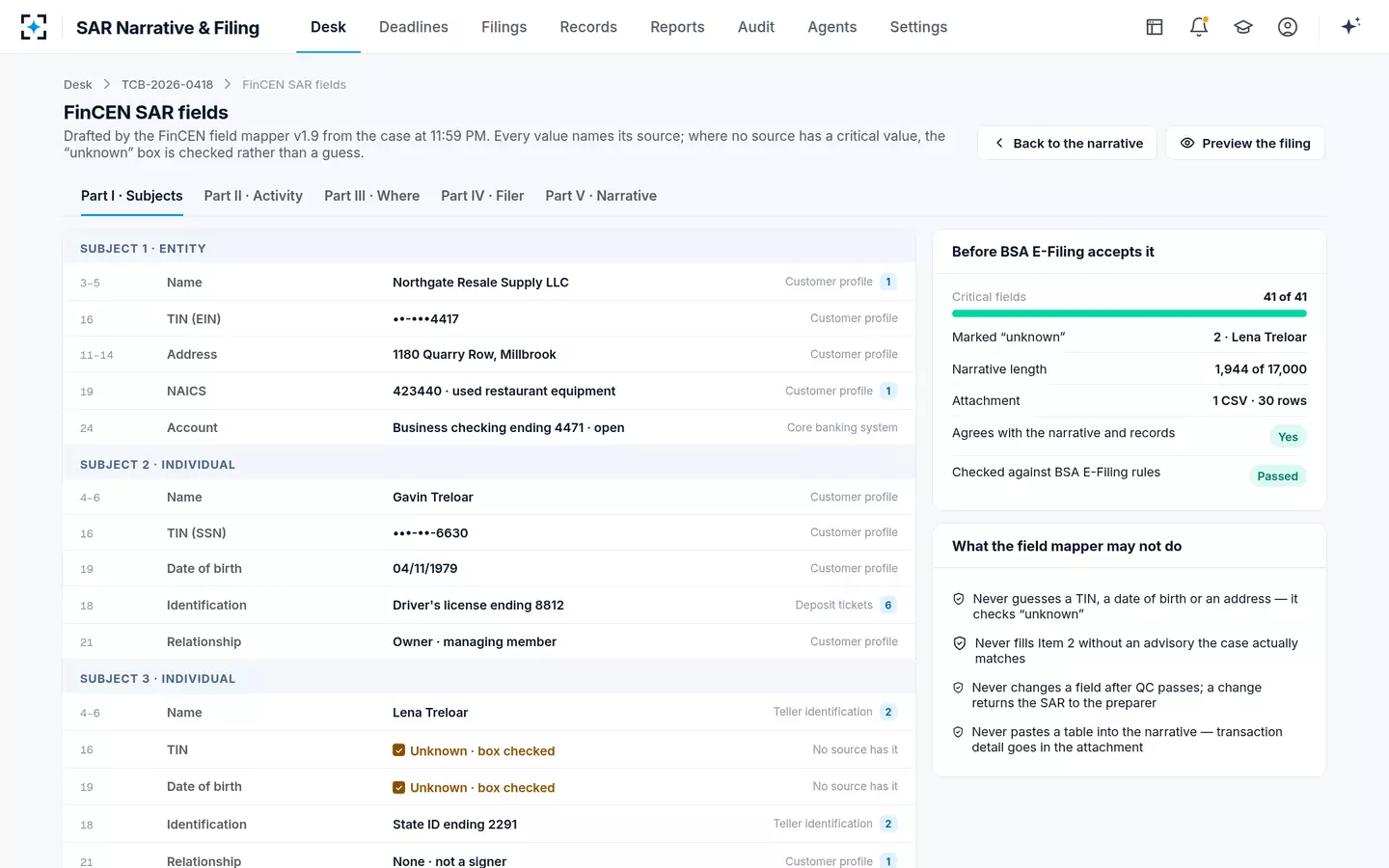
Task: Open TCB-2026-0418 breadcrumb link
Action: pyautogui.click(x=167, y=85)
